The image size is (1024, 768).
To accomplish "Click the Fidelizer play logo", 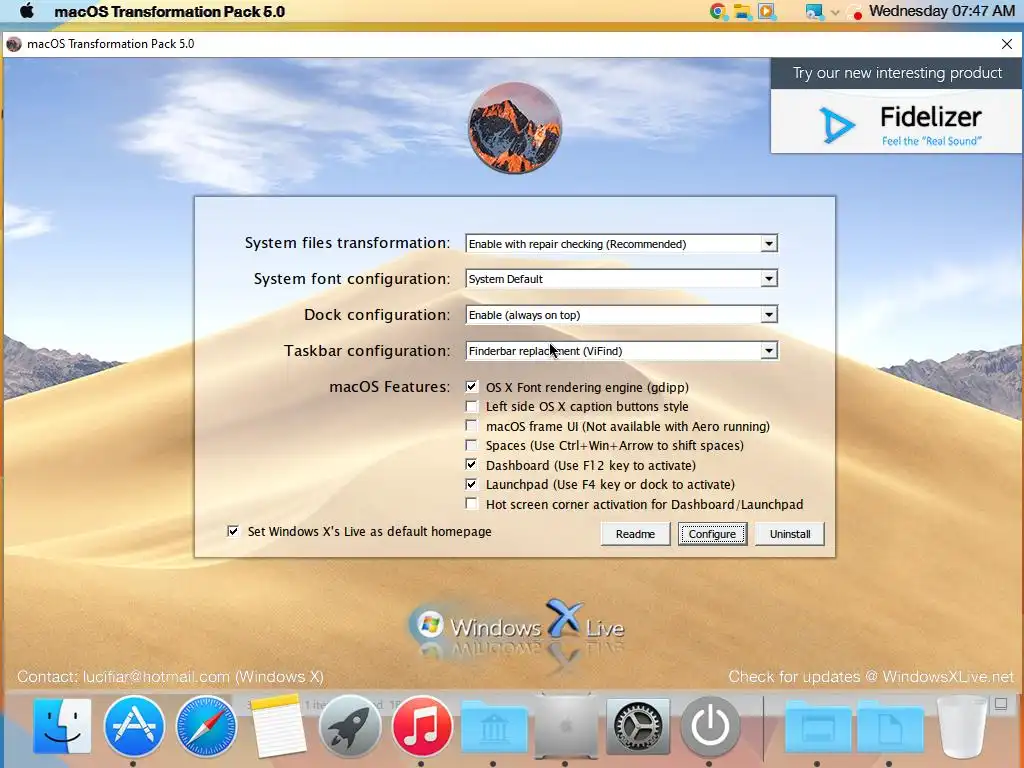I will click(837, 124).
